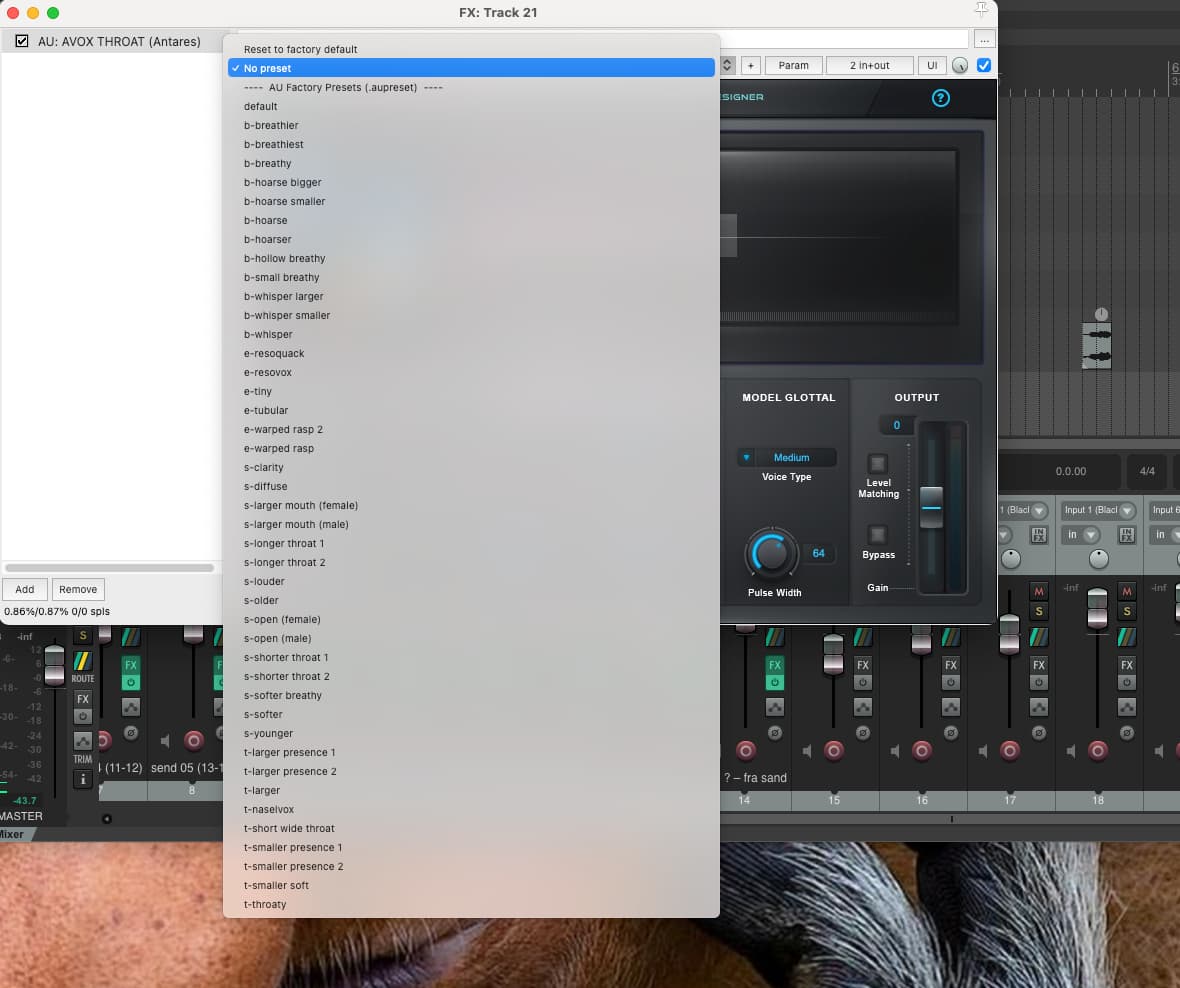Open IN FX on mixer track 17
The height and width of the screenshot is (988, 1180).
click(1039, 535)
